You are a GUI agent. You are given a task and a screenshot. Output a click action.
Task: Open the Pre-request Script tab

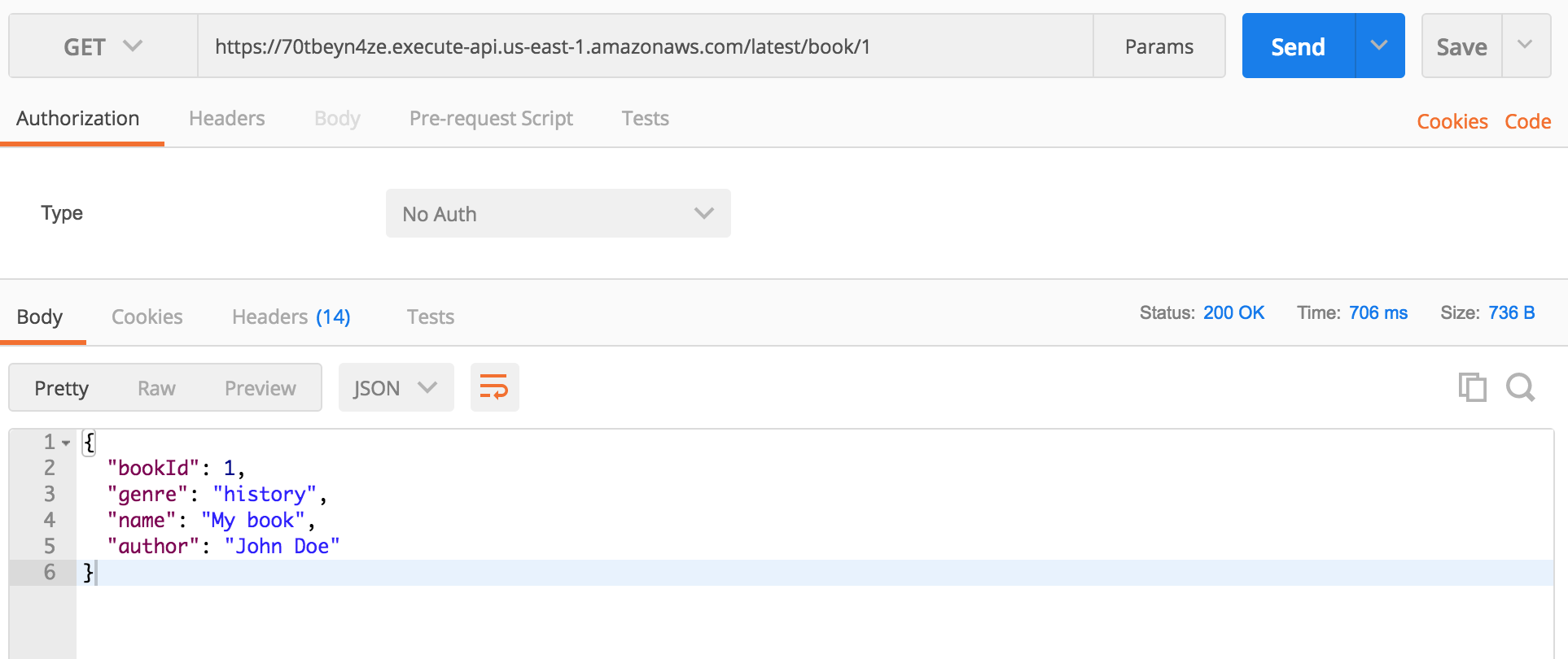coord(491,119)
